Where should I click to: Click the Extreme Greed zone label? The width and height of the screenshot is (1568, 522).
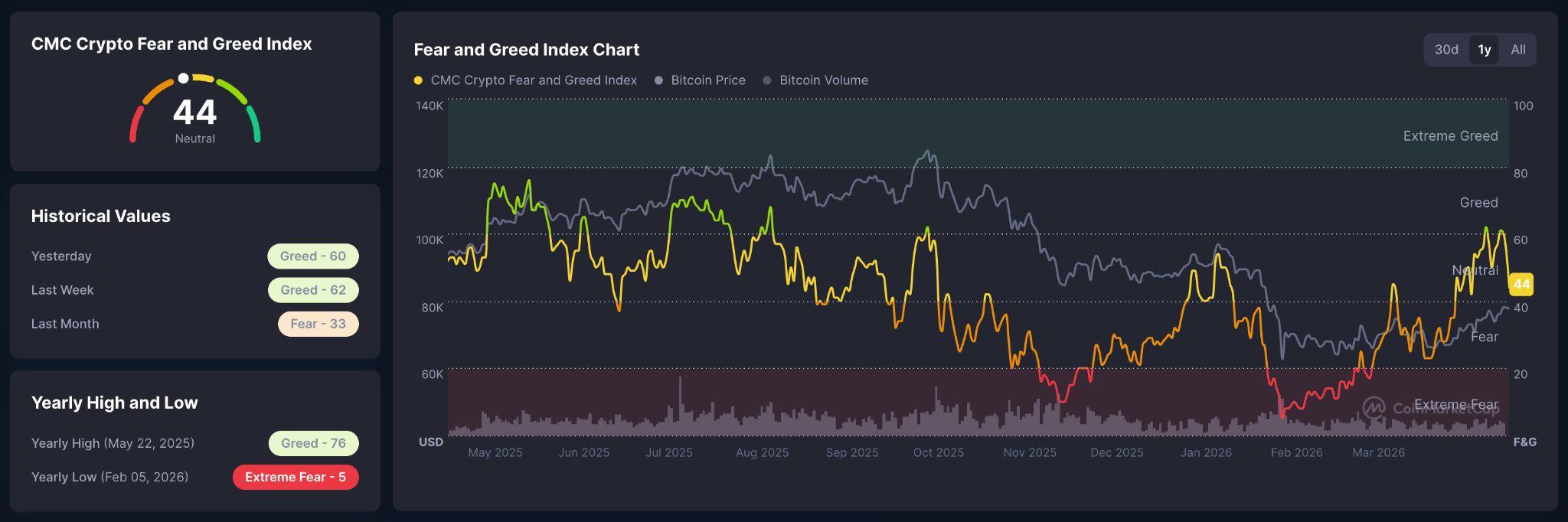tap(1450, 136)
